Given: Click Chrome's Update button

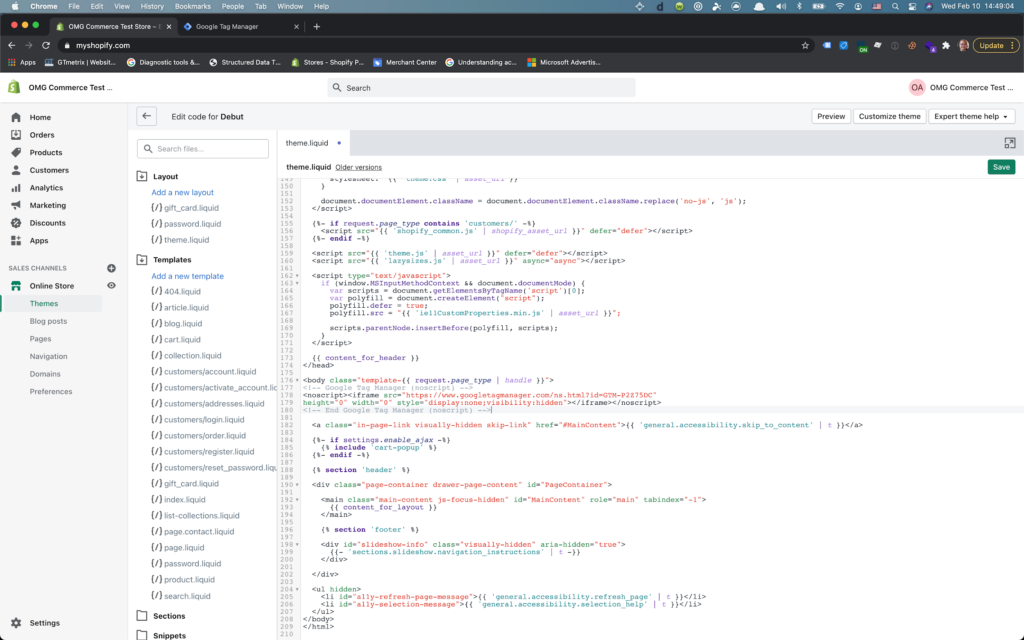Looking at the screenshot, I should pos(995,46).
